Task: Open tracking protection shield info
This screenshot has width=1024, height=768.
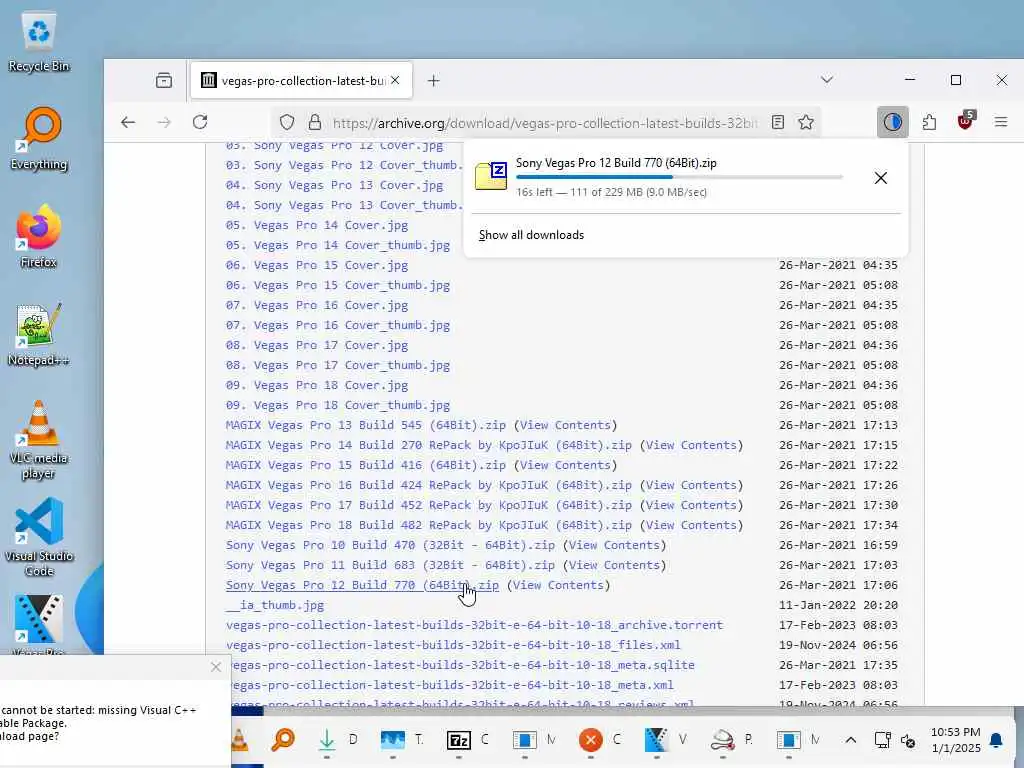Action: pyautogui.click(x=287, y=122)
